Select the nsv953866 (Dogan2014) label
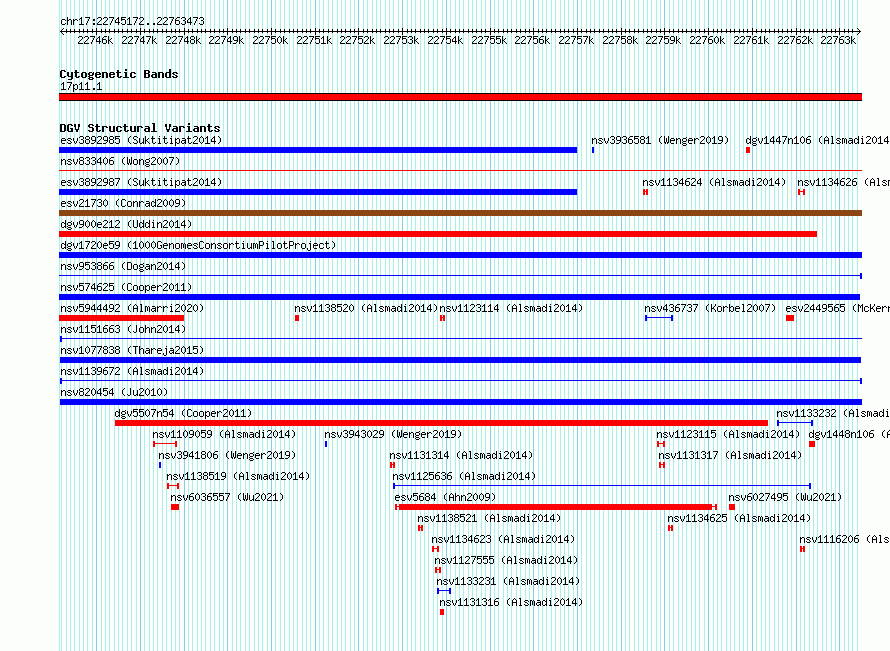 [x=123, y=266]
